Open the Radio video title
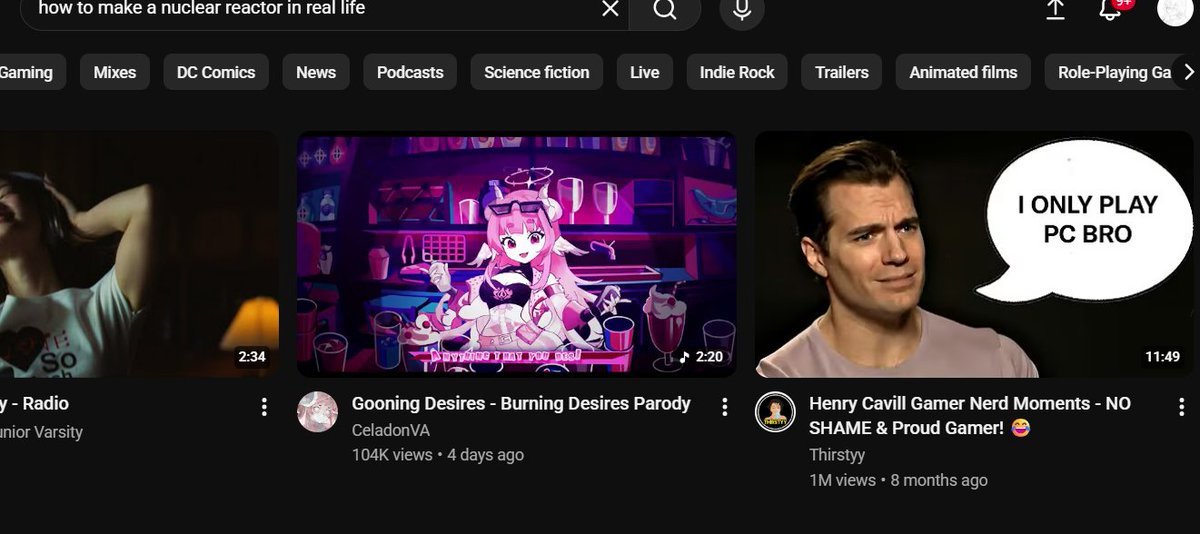The width and height of the screenshot is (1200, 534). (34, 404)
